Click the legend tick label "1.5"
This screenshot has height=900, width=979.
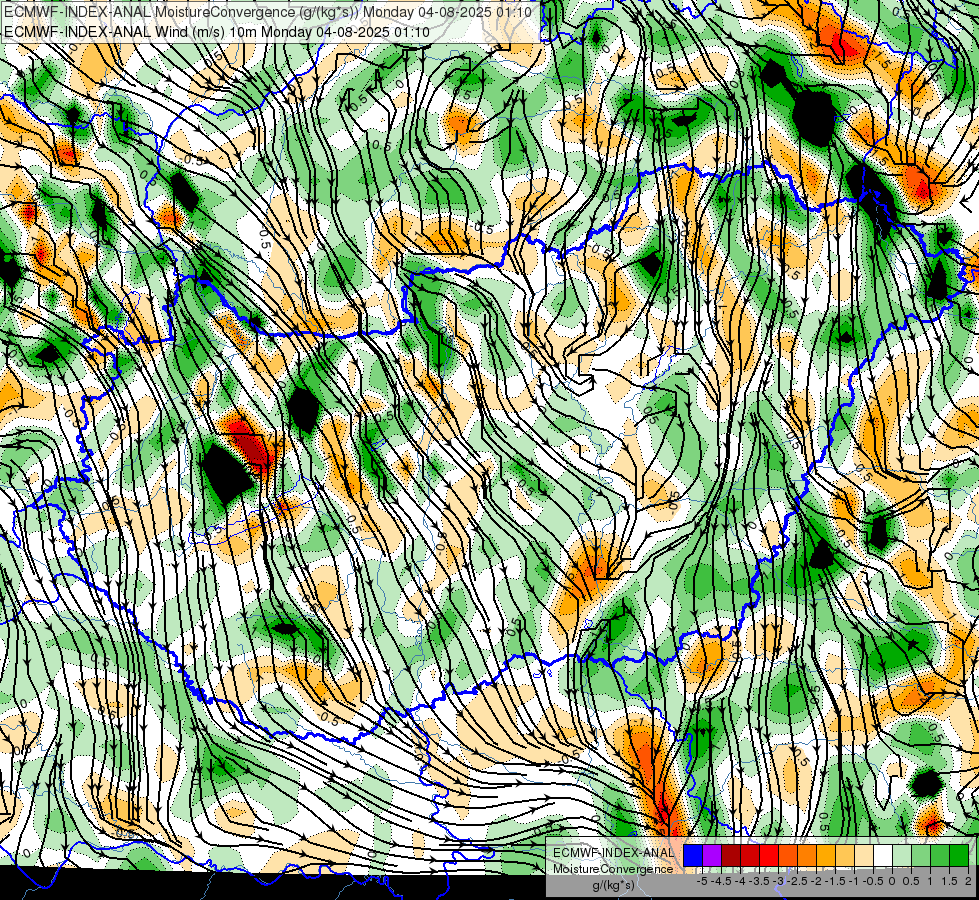click(x=950, y=881)
